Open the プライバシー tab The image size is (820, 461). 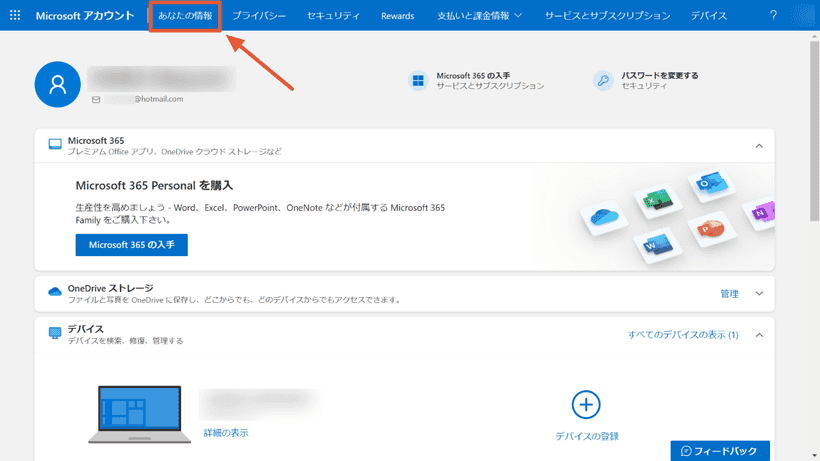tap(259, 16)
